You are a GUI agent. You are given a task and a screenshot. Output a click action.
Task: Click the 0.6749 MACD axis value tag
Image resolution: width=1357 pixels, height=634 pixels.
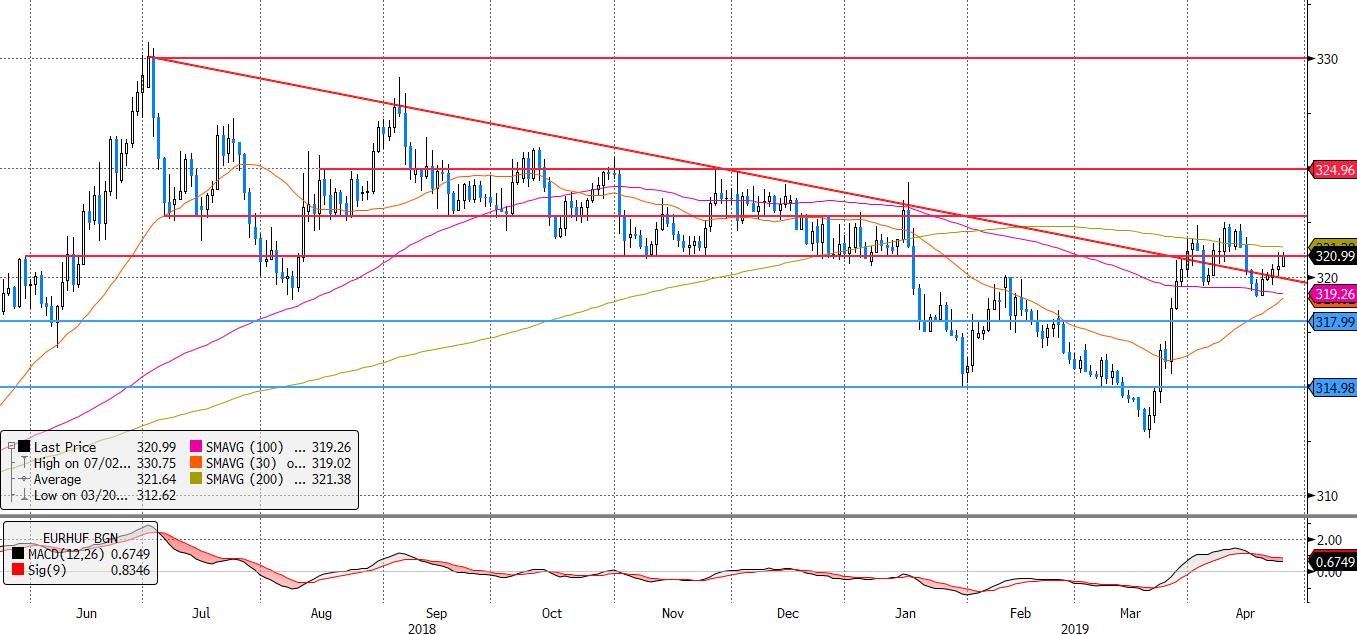pyautogui.click(x=1332, y=561)
